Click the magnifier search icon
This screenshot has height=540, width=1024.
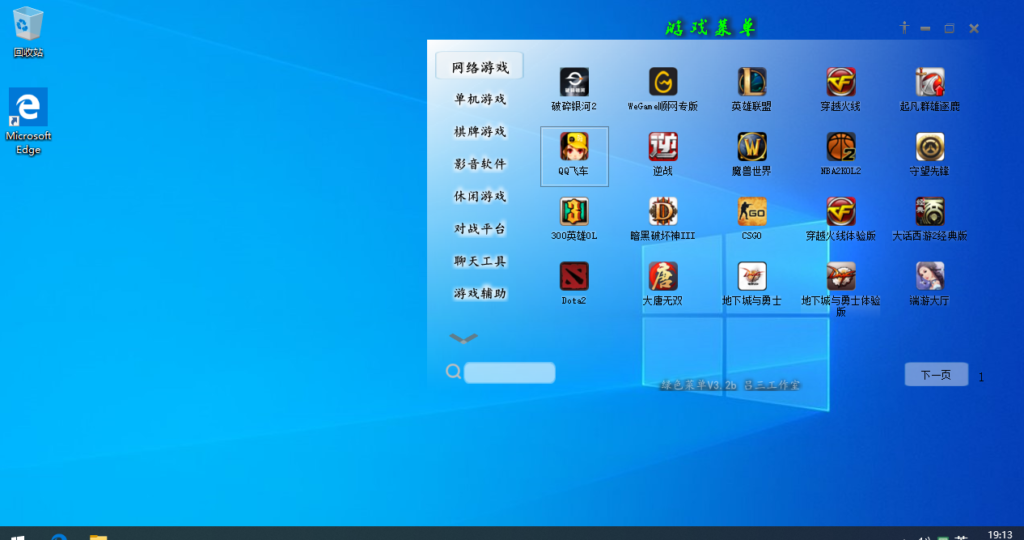[453, 372]
